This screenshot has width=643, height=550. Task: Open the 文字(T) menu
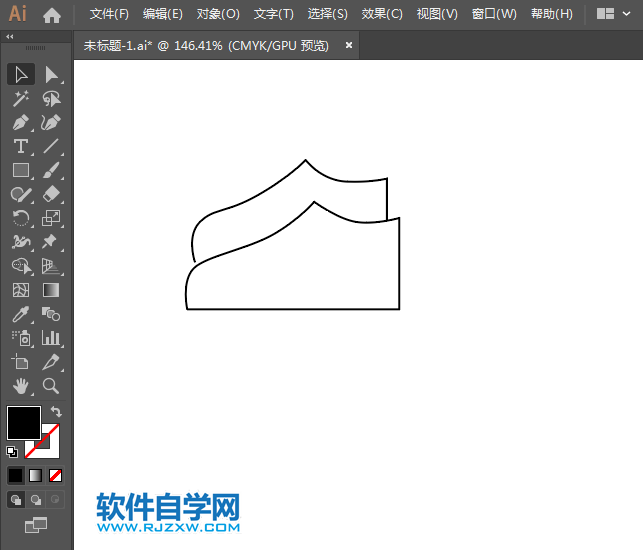pos(274,14)
